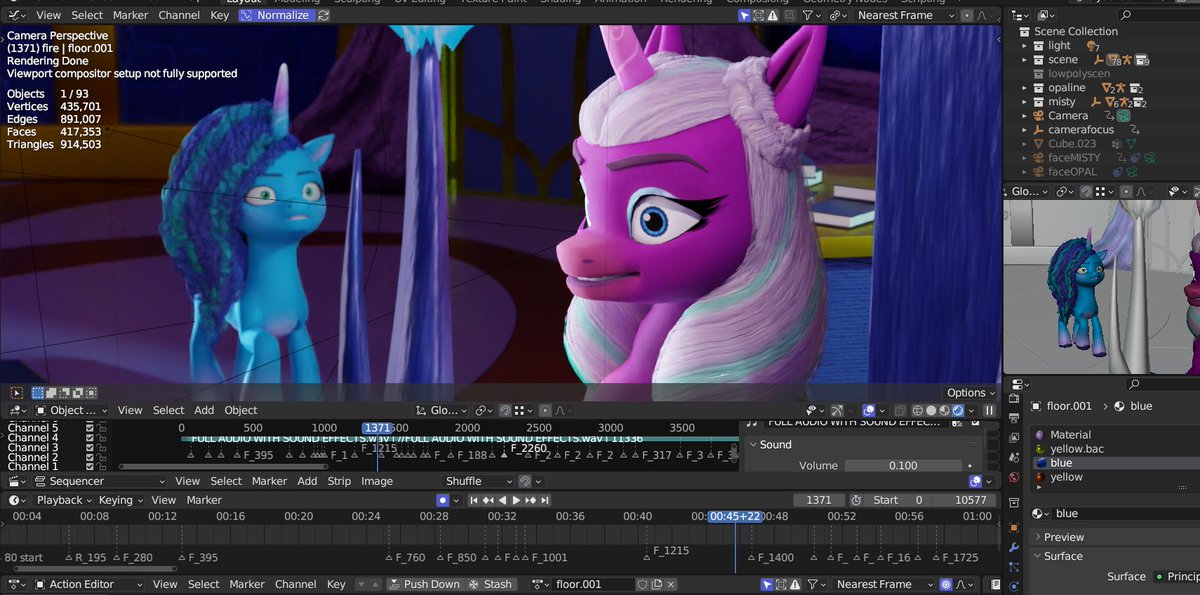The height and width of the screenshot is (595, 1200).
Task: Open the Image menu in Sequencer
Action: pyautogui.click(x=377, y=481)
